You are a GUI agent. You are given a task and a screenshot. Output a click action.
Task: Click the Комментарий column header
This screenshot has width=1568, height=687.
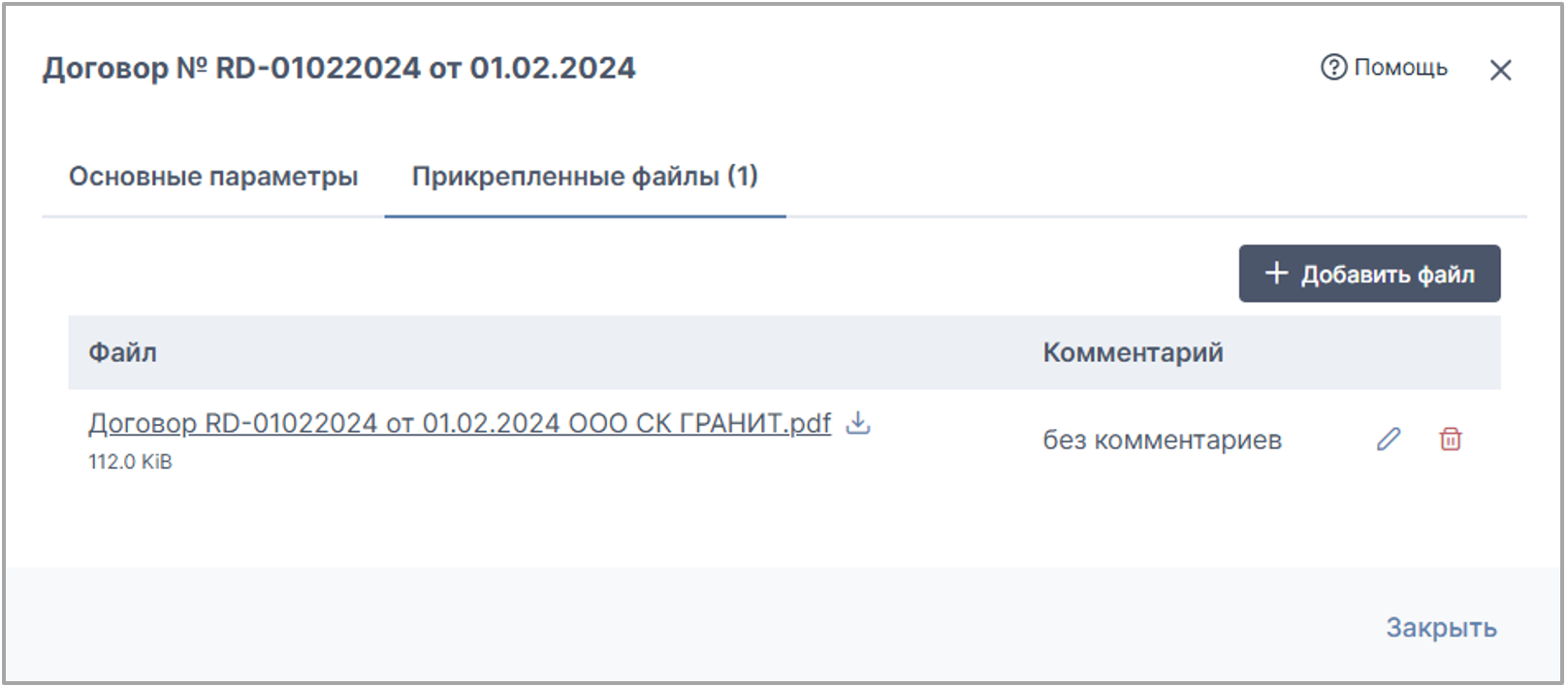click(x=1133, y=352)
